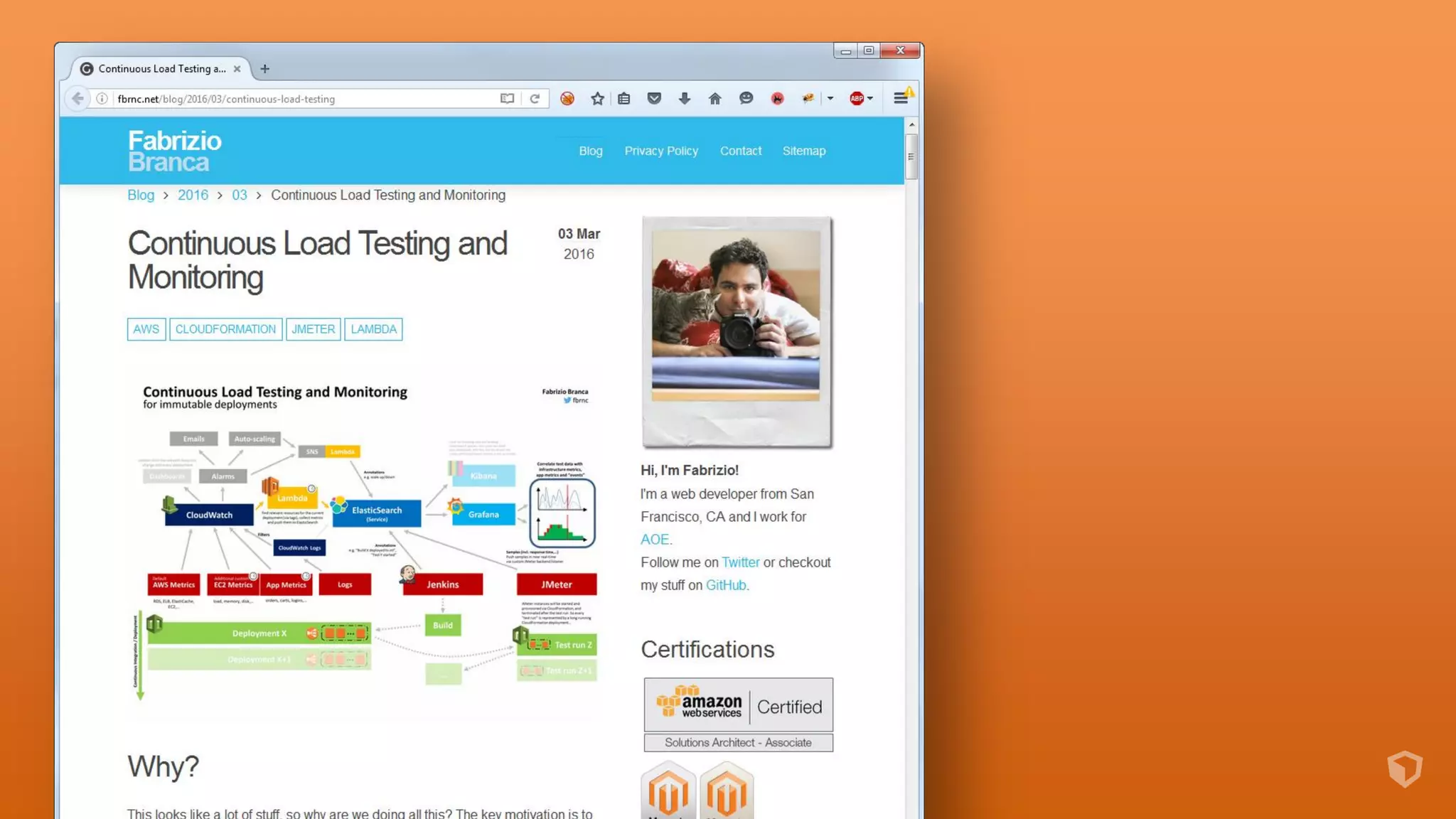Reload the page with the refresh icon
The height and width of the screenshot is (819, 1456).
click(535, 99)
